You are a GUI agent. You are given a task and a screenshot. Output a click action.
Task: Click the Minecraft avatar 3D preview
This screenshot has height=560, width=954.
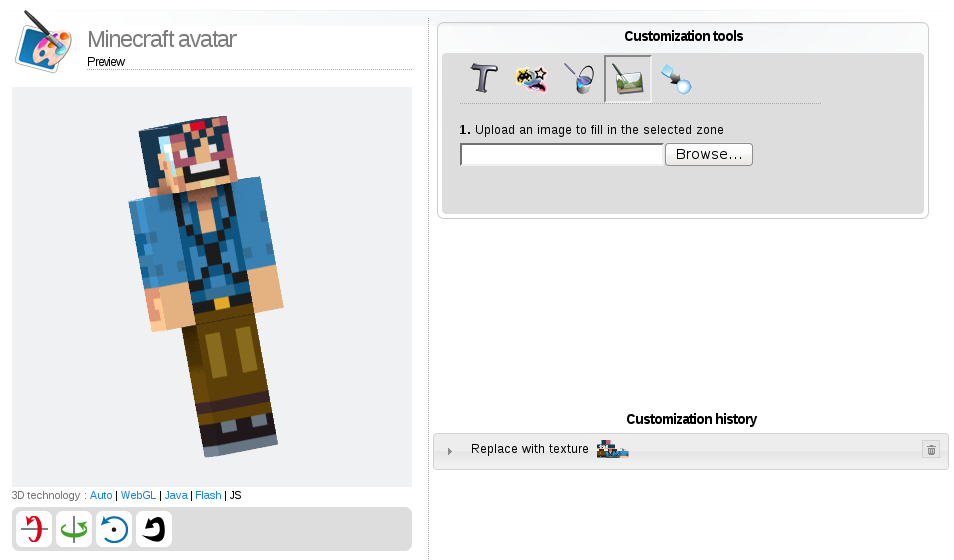click(212, 287)
